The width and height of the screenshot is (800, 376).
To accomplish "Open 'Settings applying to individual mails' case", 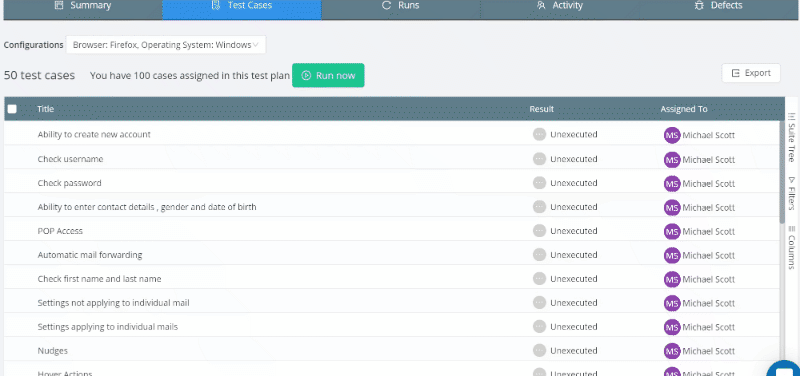I will coord(108,327).
